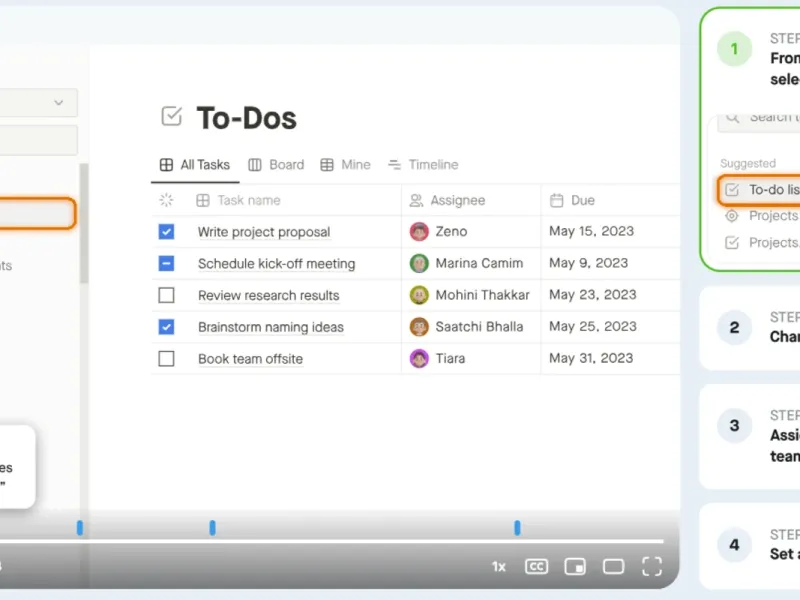Click Tiara's avatar icon
The width and height of the screenshot is (800, 600).
419,359
